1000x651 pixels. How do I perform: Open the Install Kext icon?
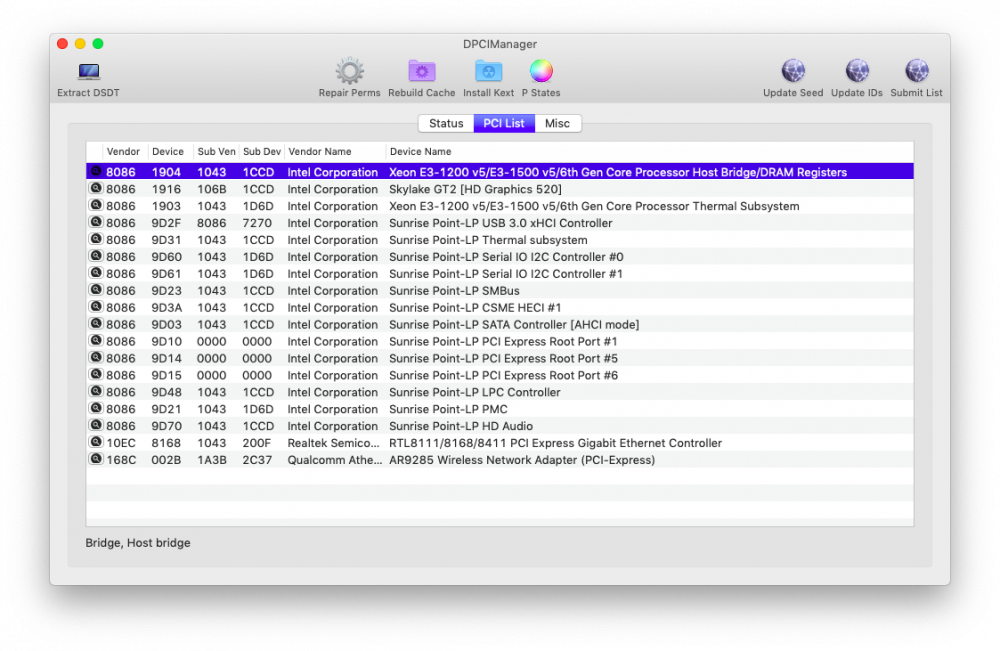coord(489,71)
